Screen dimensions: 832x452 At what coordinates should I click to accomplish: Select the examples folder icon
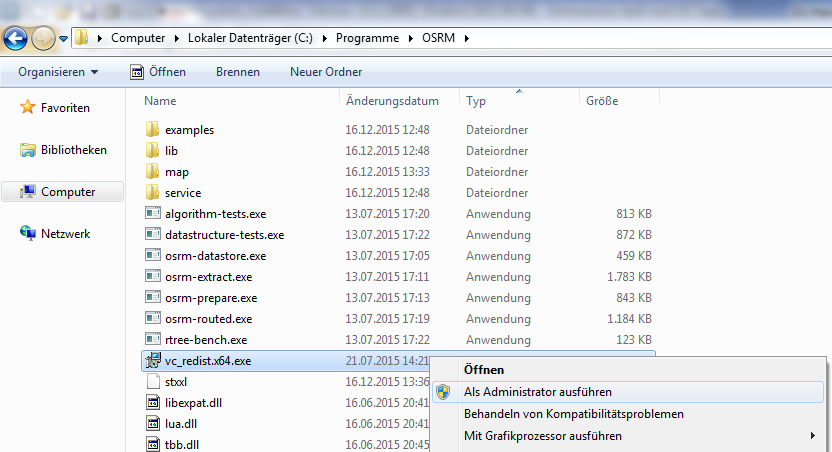point(153,129)
